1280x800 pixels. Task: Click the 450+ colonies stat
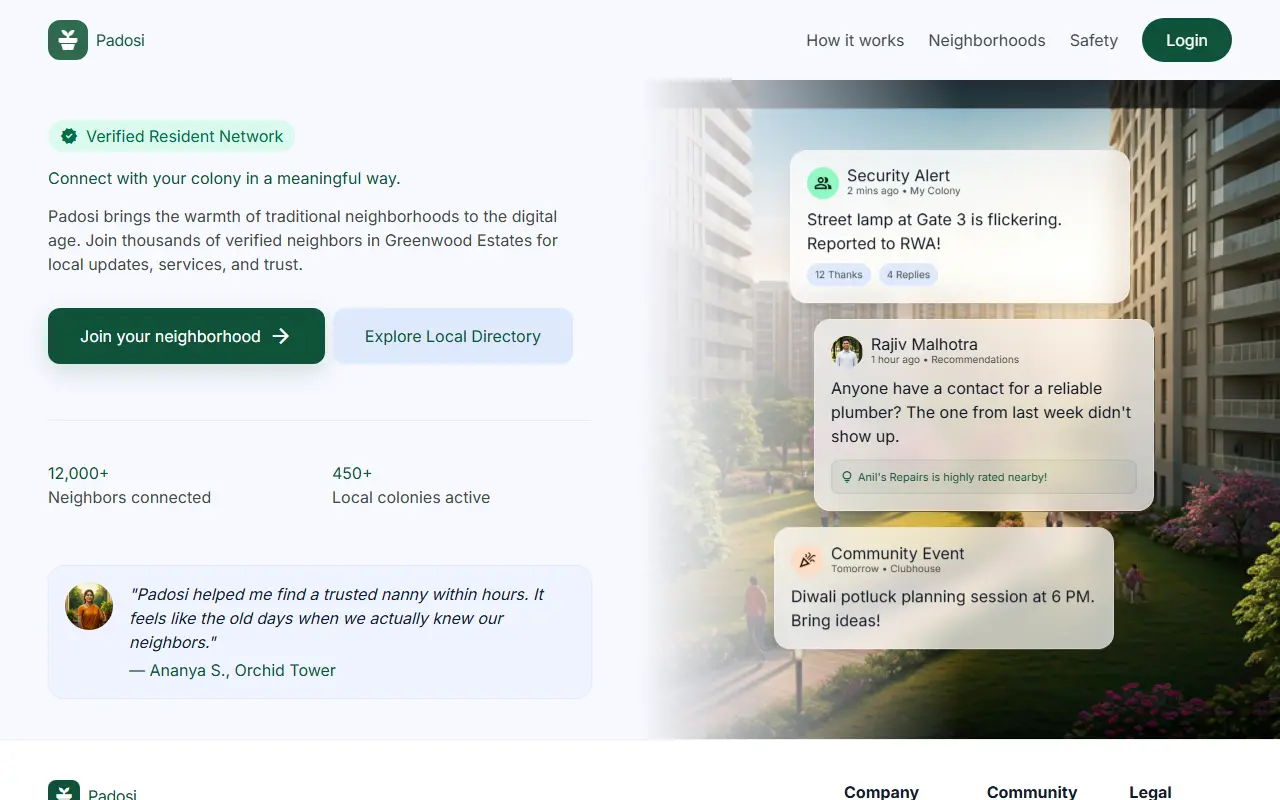point(411,485)
